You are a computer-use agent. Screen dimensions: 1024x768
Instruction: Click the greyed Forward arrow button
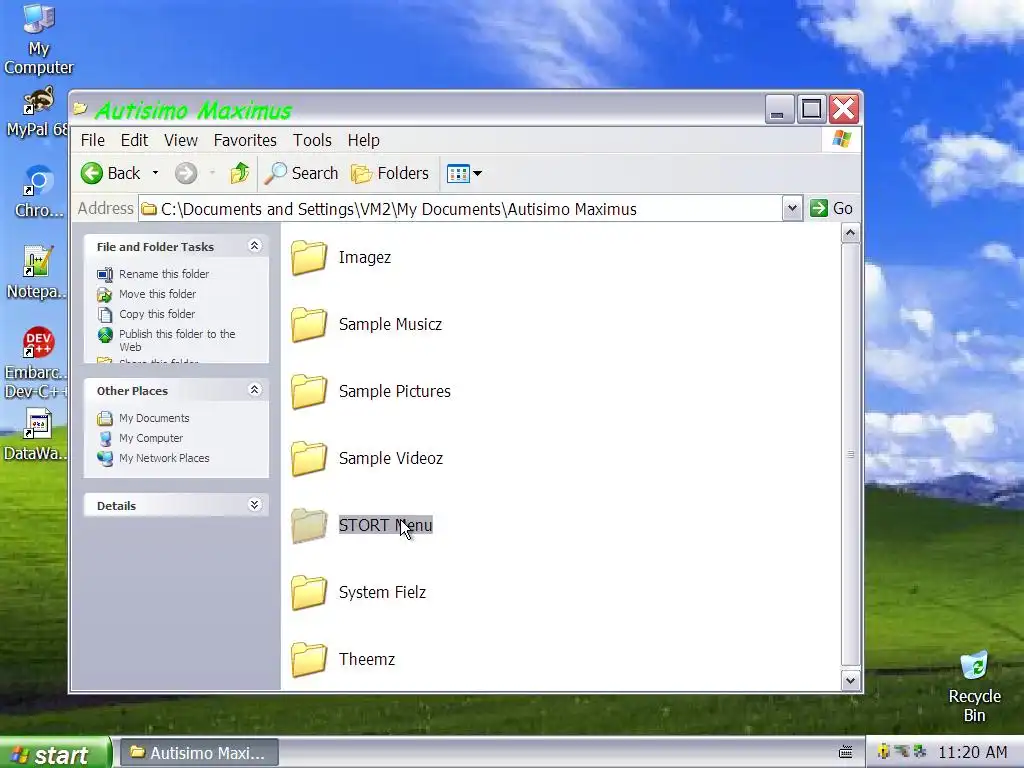pyautogui.click(x=186, y=173)
